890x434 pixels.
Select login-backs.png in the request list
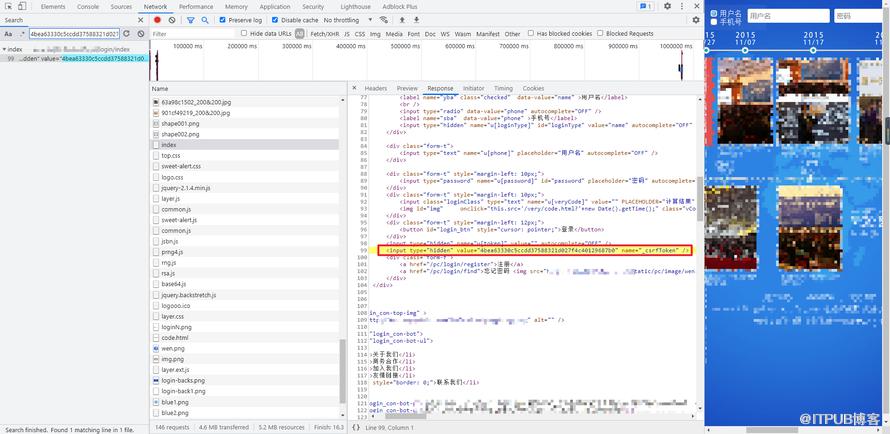tap(245, 381)
